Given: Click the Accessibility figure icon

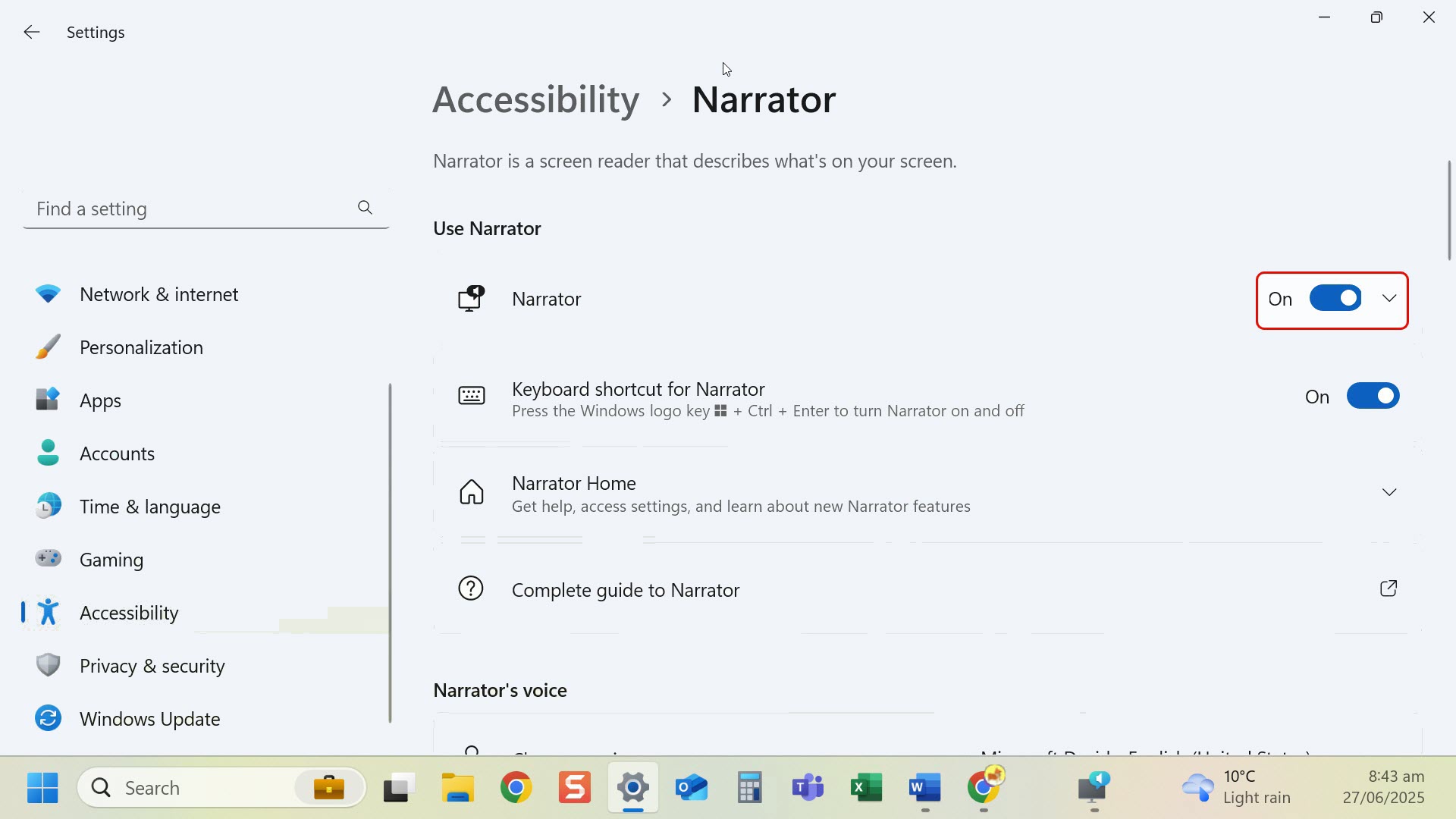Looking at the screenshot, I should 48,612.
